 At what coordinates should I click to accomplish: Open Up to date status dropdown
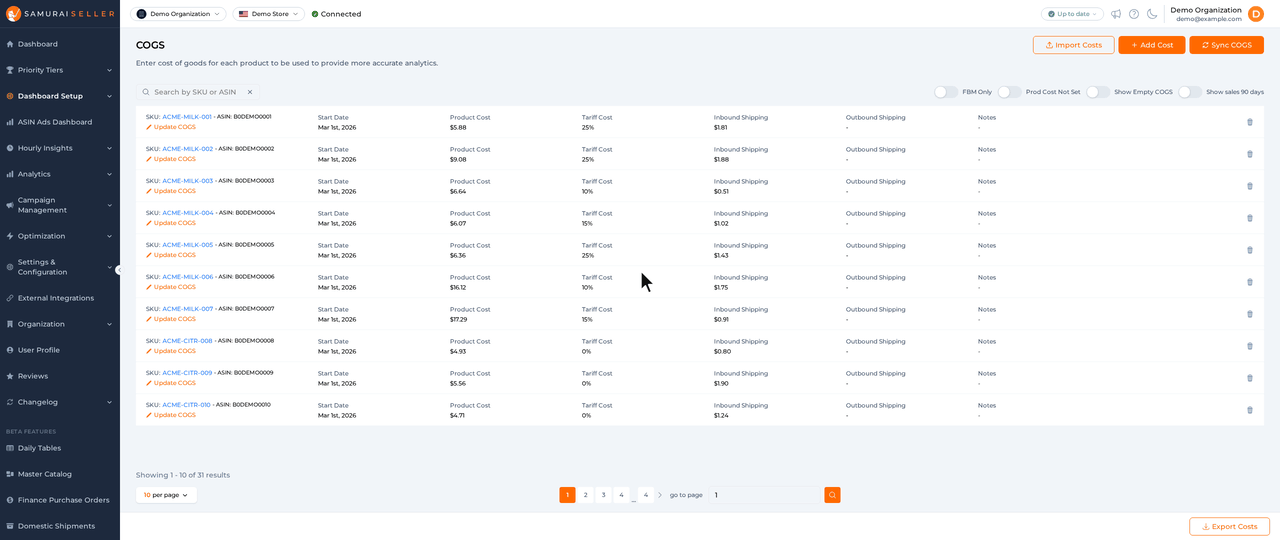(x=1072, y=14)
